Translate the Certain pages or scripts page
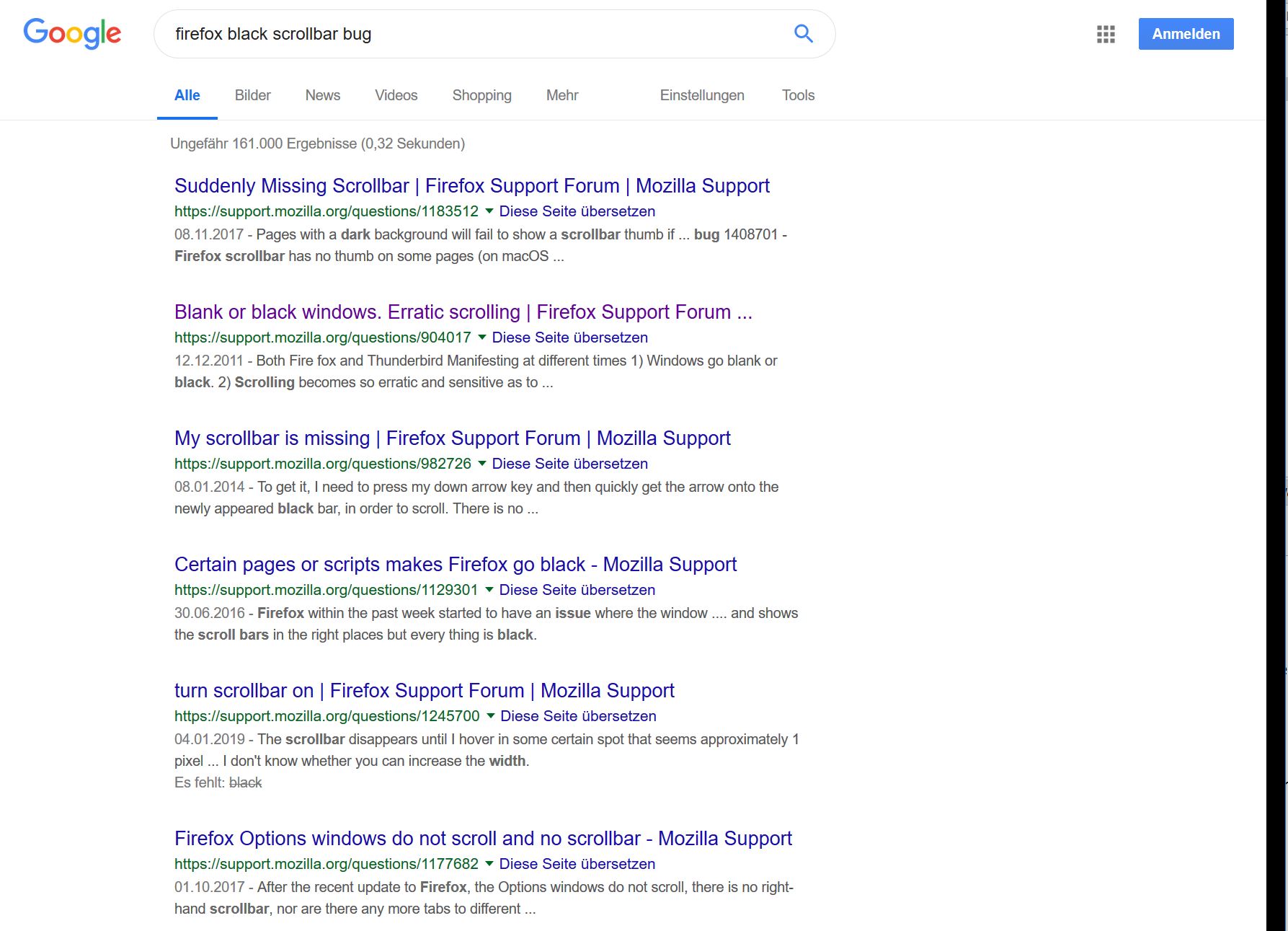The height and width of the screenshot is (931, 1288). [577, 590]
